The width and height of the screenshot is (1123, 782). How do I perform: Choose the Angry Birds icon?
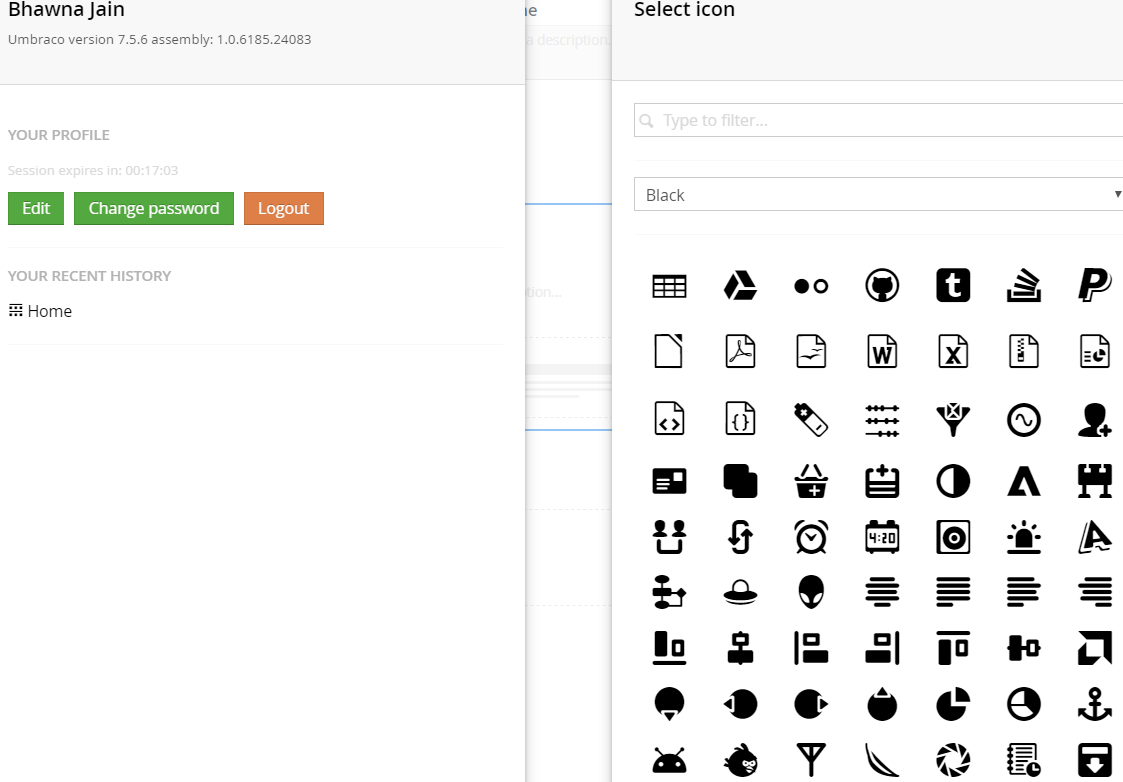pos(740,761)
